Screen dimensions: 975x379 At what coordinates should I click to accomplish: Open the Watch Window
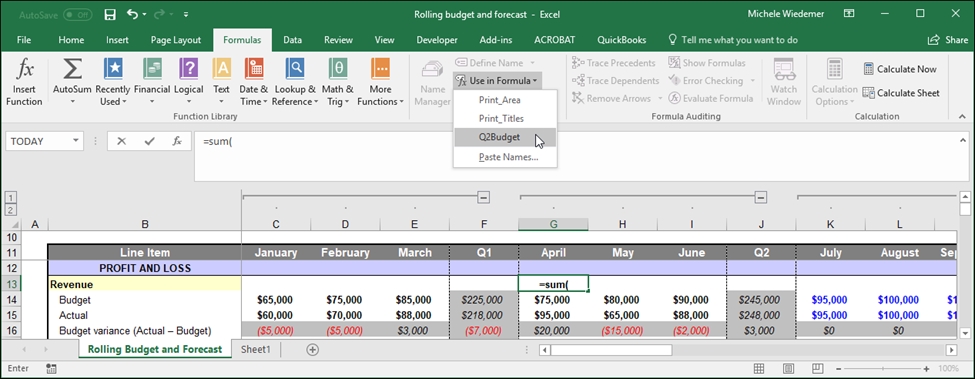pyautogui.click(x=784, y=83)
